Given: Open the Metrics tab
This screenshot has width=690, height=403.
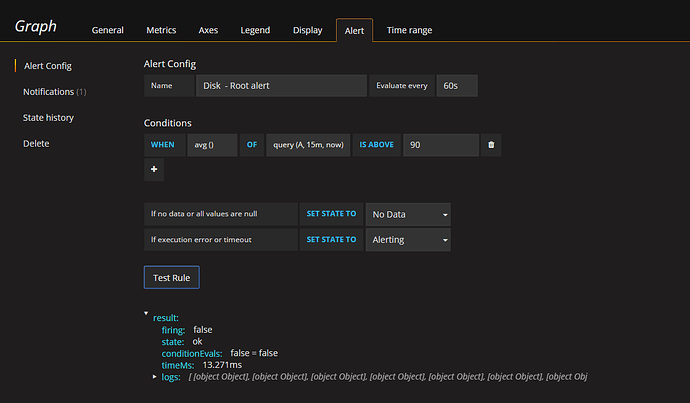Looking at the screenshot, I should (161, 30).
